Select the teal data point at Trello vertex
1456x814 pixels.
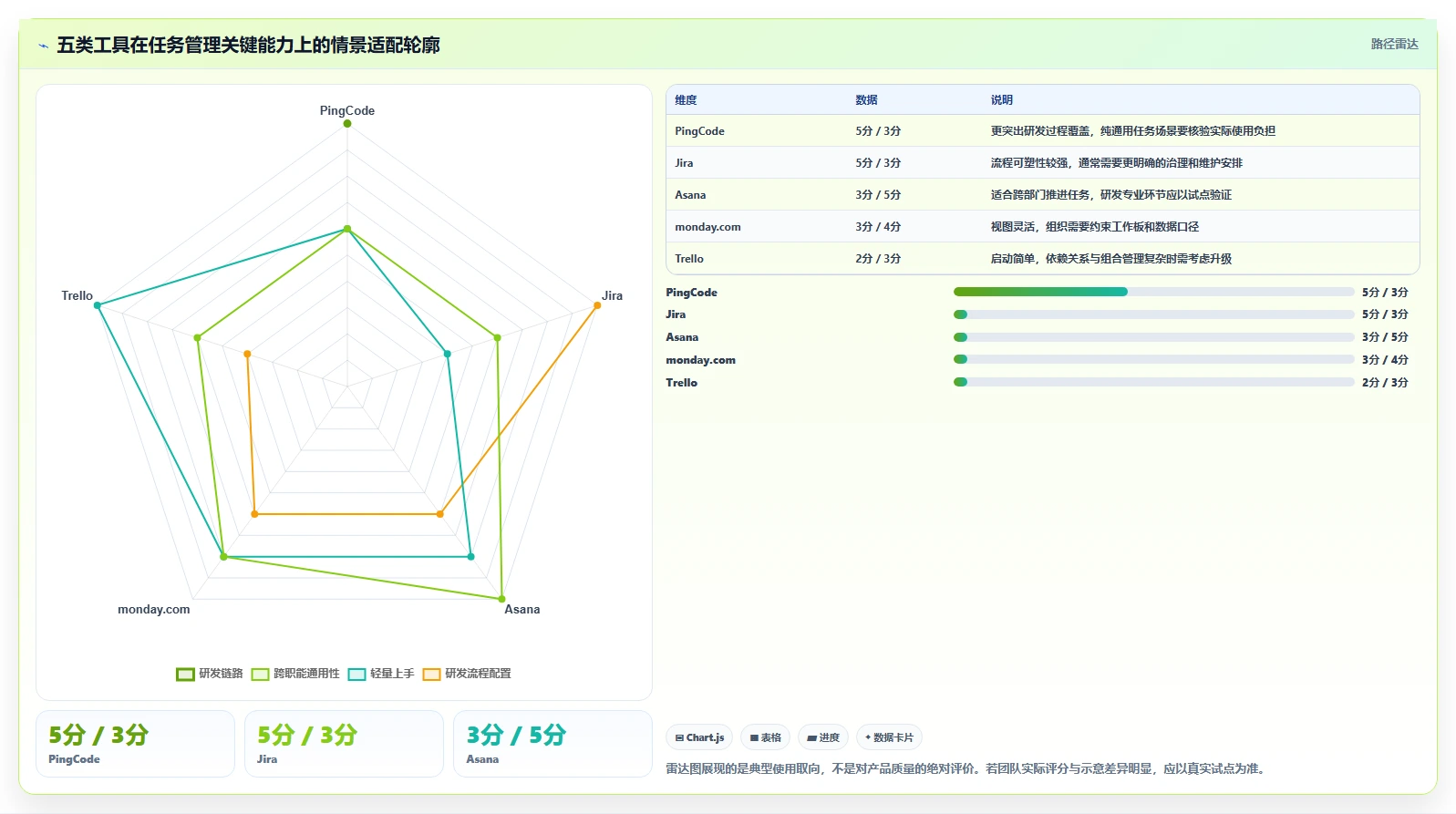click(98, 305)
